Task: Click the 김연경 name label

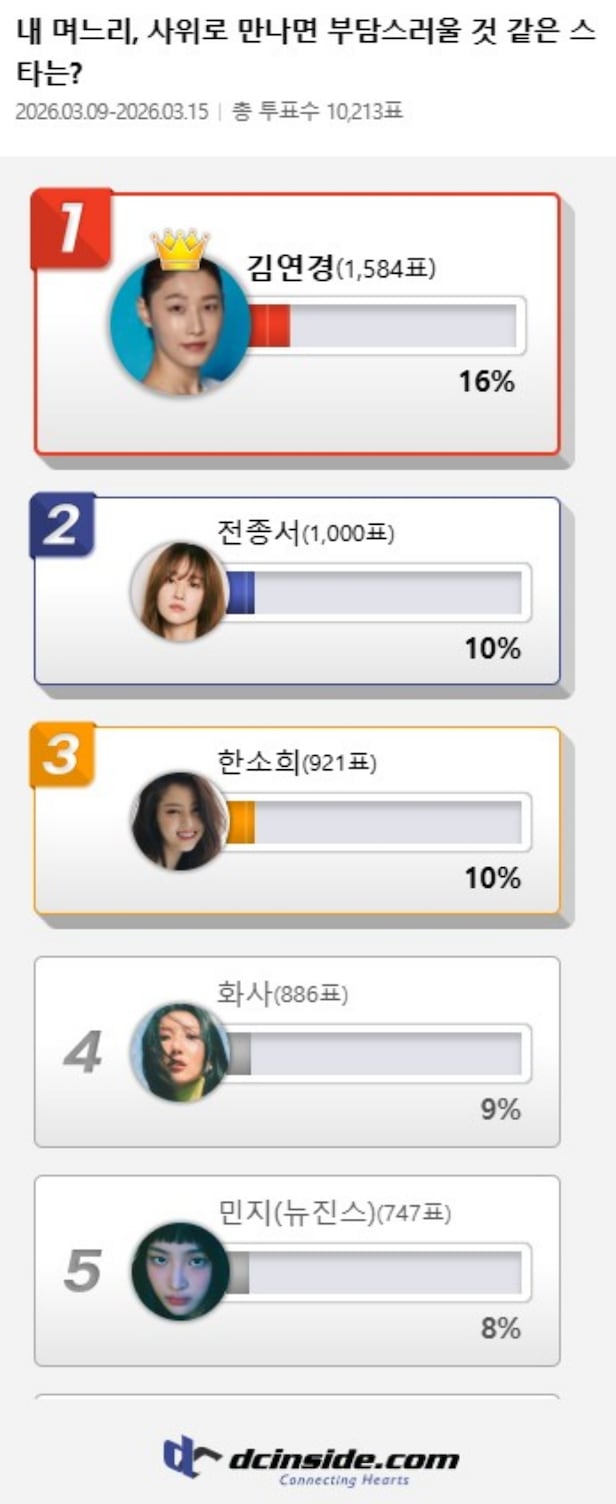Action: (289, 266)
